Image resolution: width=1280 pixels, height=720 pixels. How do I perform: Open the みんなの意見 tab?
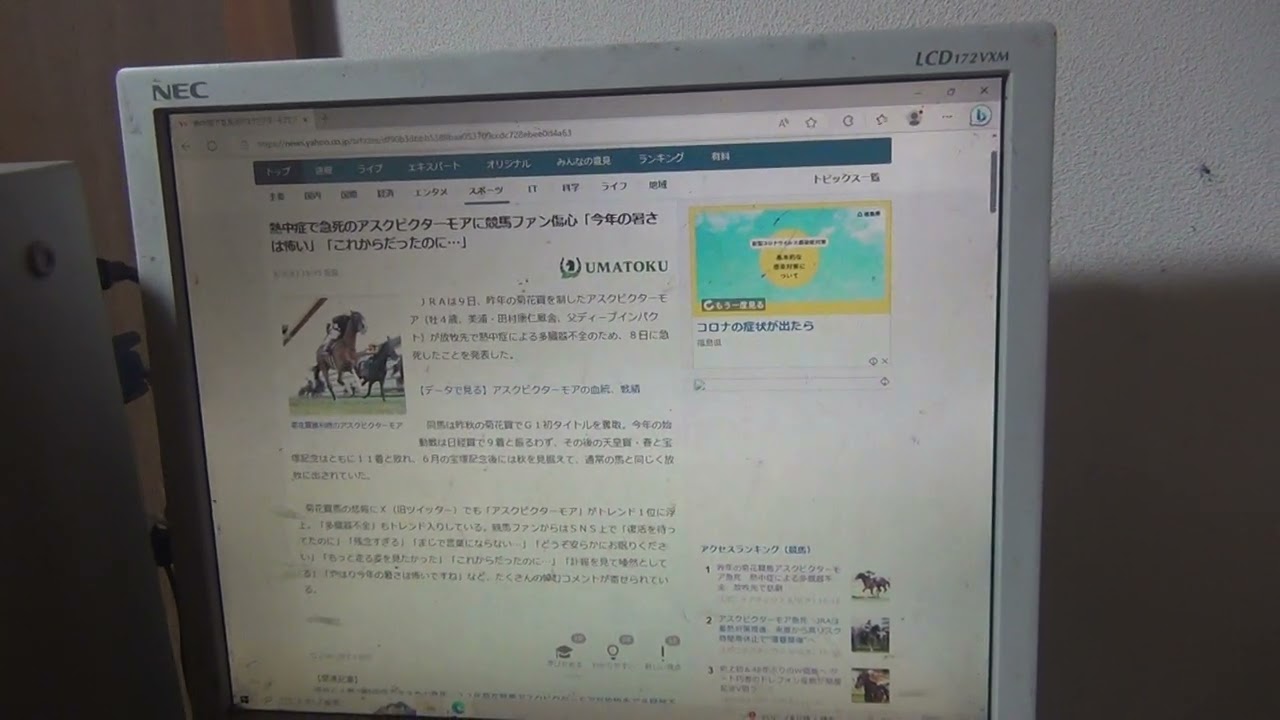(x=583, y=161)
